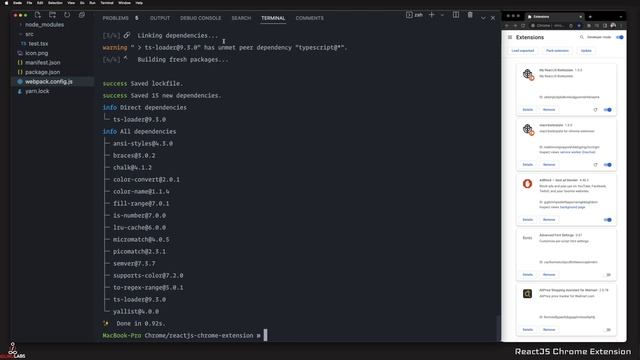Open the Apple menu
This screenshot has width=640, height=360.
6,3
